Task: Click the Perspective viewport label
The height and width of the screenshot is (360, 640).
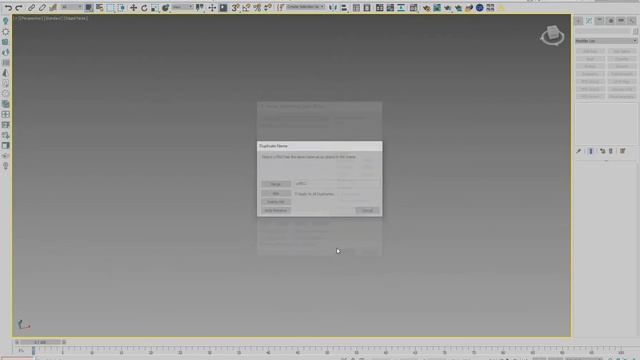Action: [32, 18]
